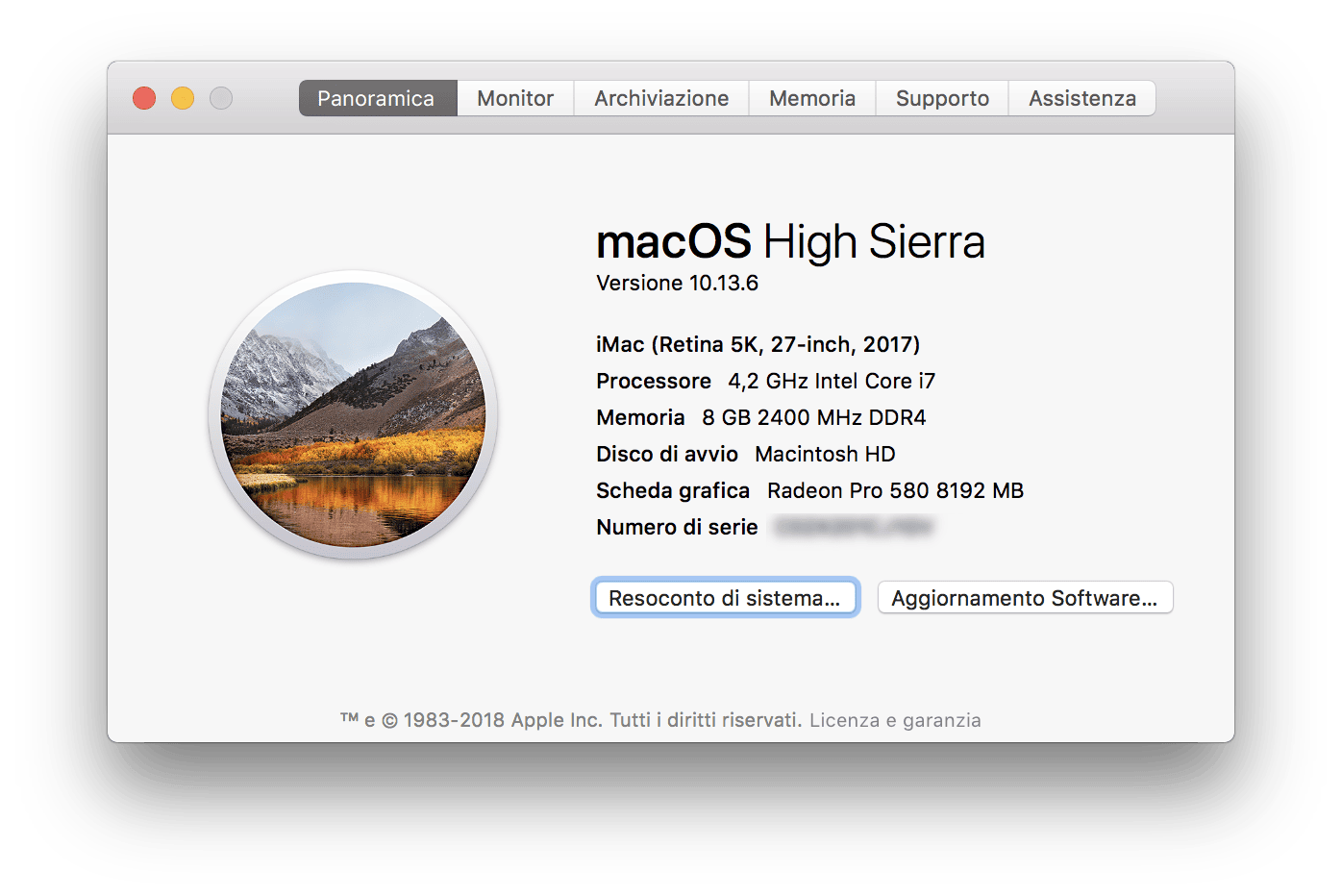Go to the Memoria tab
Image resolution: width=1342 pixels, height=896 pixels.
[x=812, y=98]
